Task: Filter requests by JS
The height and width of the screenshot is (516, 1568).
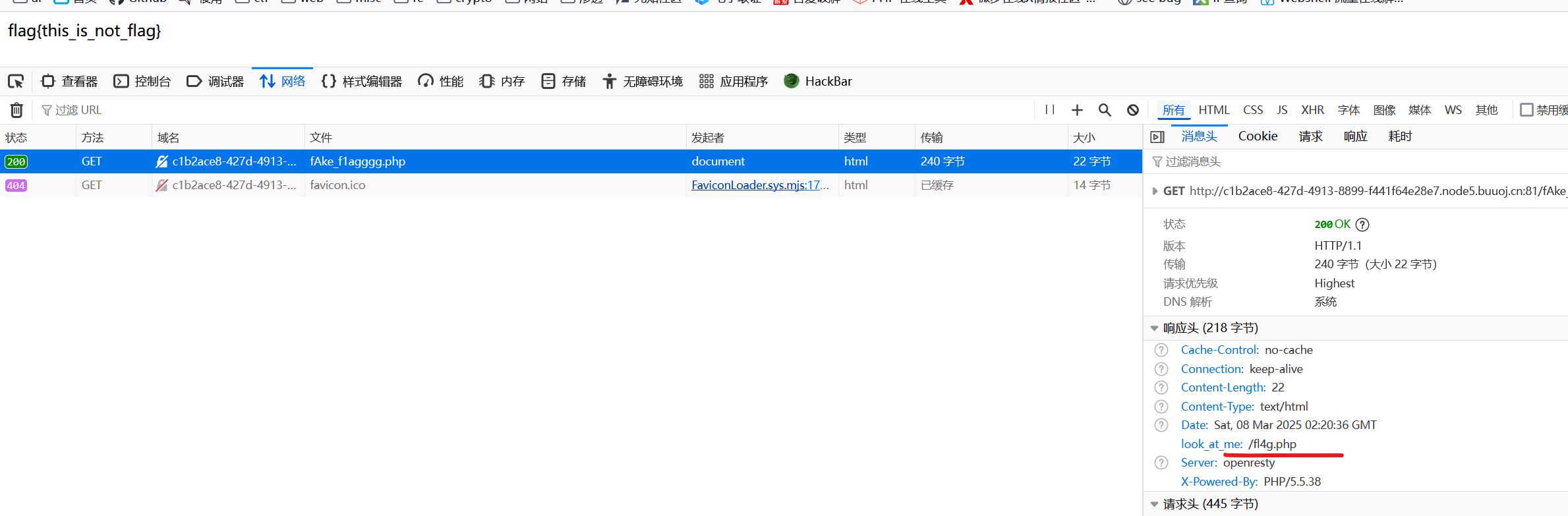Action: coord(1282,110)
